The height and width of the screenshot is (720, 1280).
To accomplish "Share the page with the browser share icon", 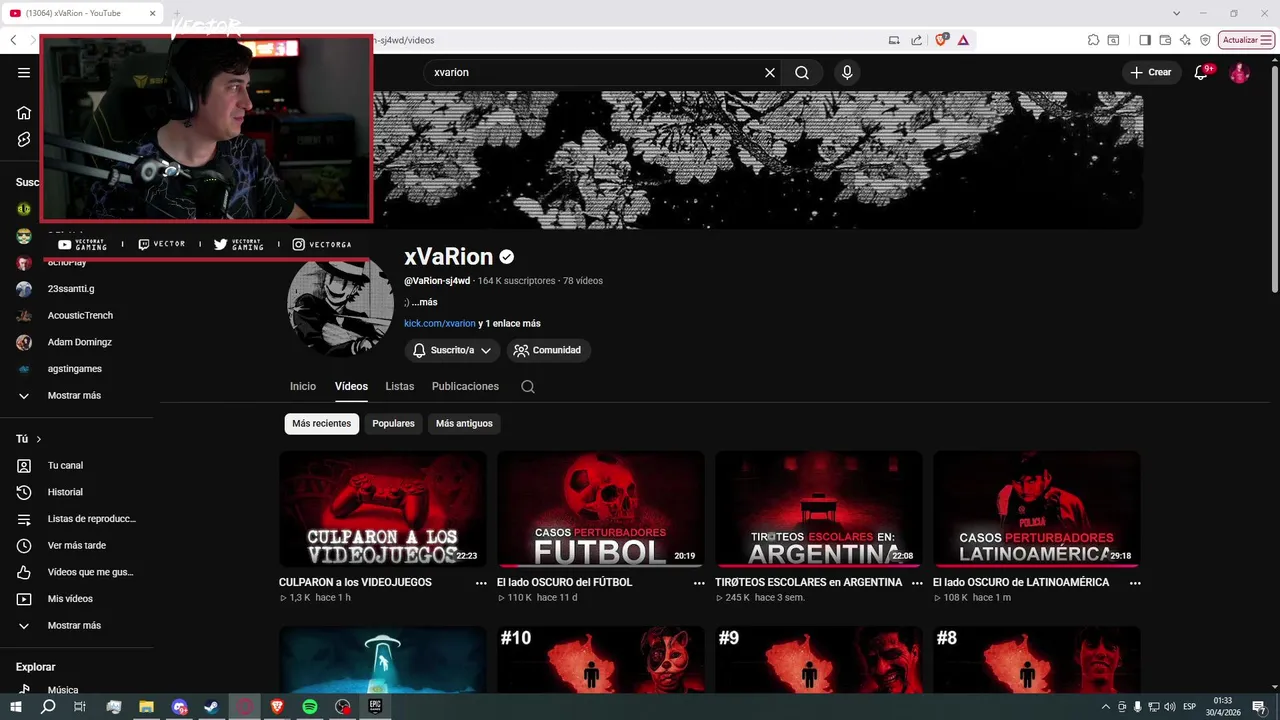I will (x=917, y=40).
